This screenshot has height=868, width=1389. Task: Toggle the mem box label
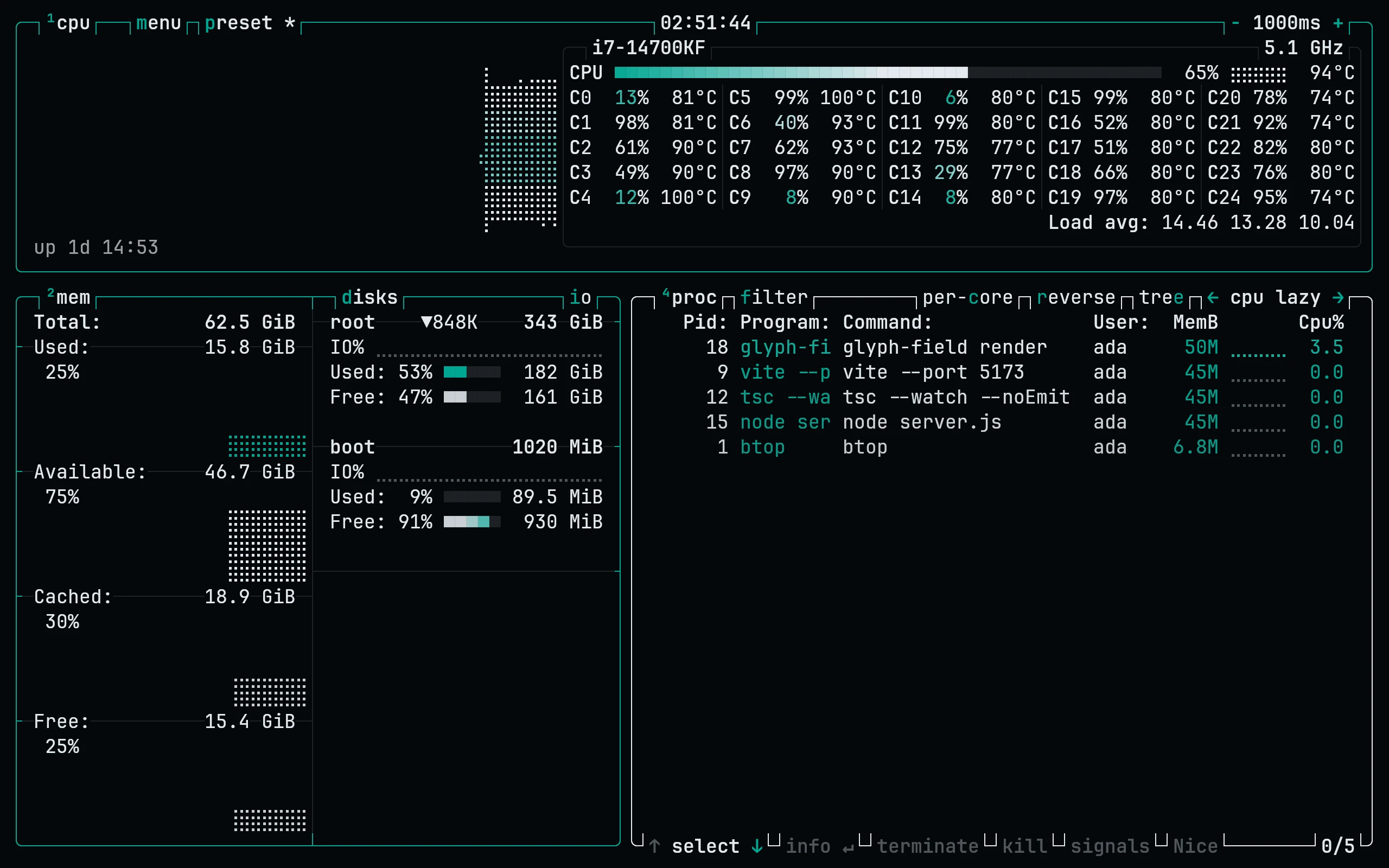(68, 297)
